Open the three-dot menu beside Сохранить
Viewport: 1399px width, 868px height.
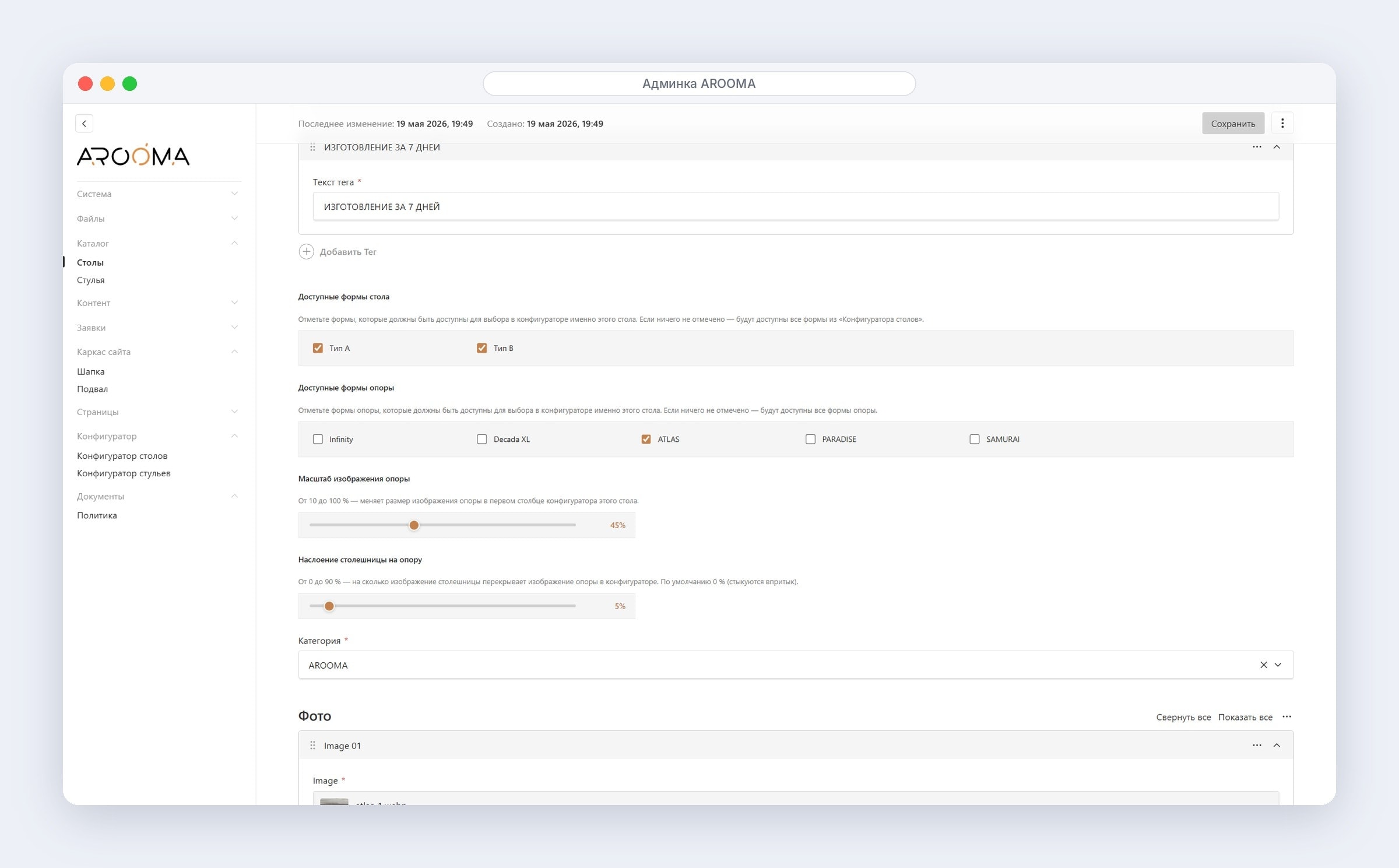[x=1282, y=123]
